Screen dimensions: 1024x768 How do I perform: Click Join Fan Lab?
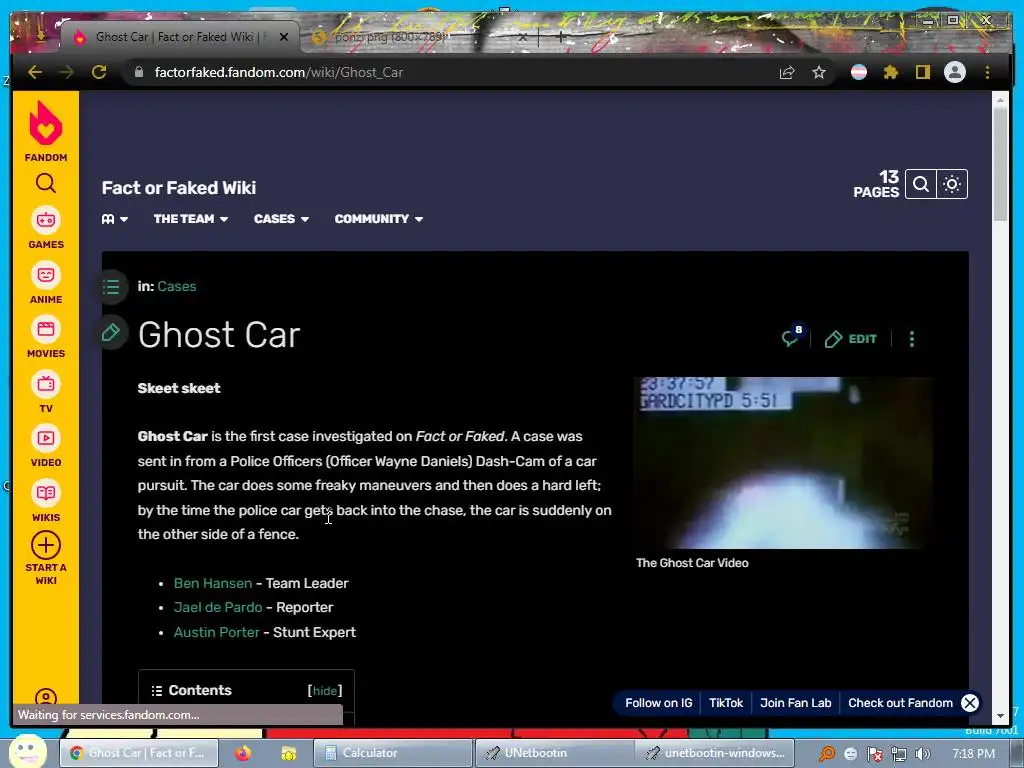795,703
